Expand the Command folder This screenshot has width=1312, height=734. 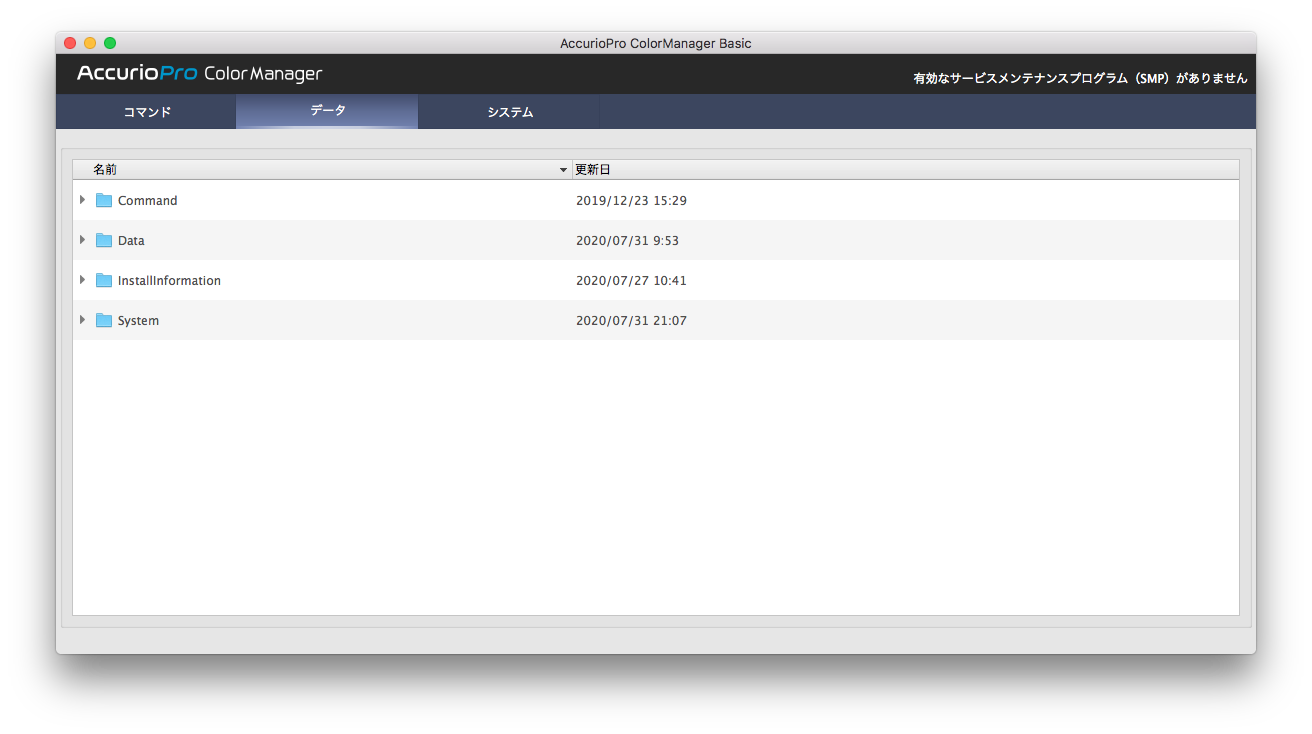tap(82, 200)
